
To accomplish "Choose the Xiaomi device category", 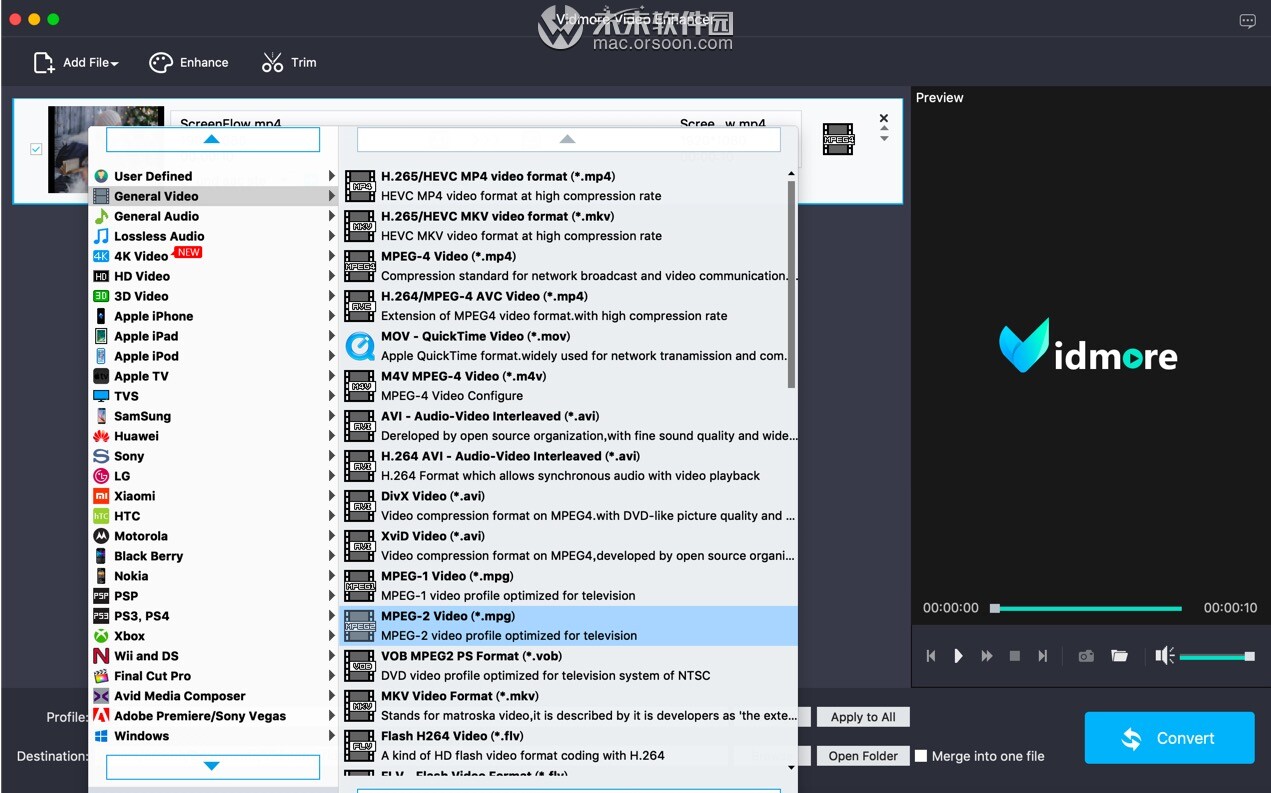I will click(x=214, y=496).
